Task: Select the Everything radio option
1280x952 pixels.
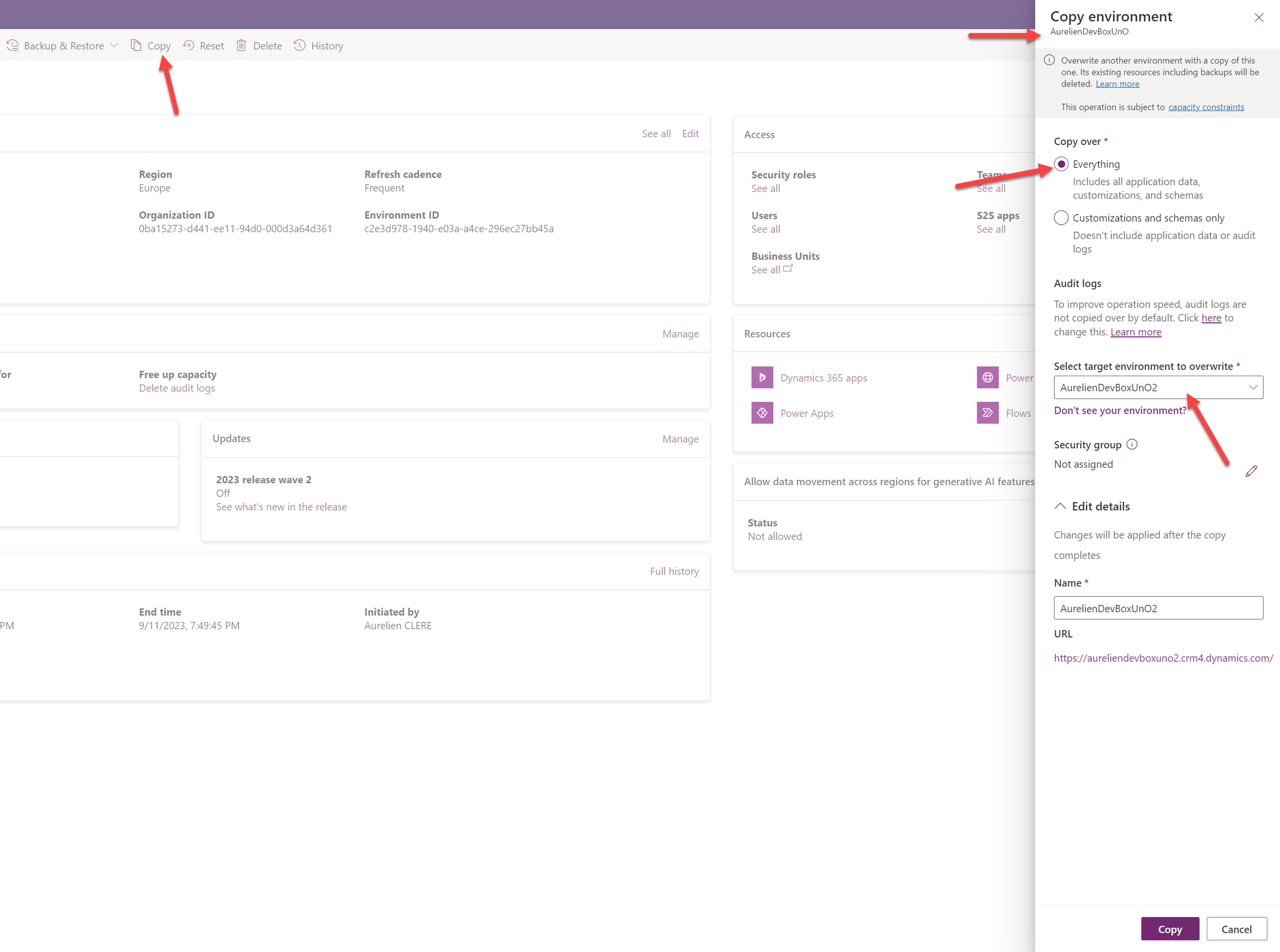Action: tap(1061, 164)
